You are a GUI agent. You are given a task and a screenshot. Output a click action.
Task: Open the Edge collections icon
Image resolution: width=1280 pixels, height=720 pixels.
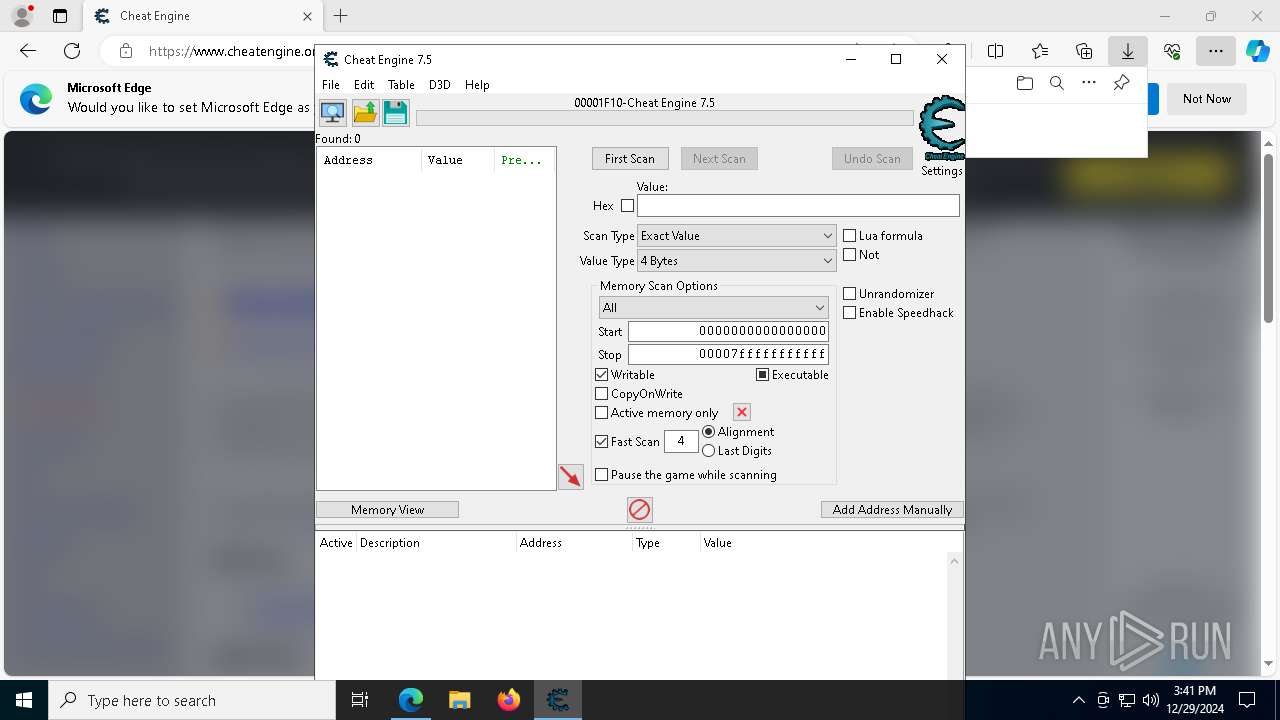click(x=1084, y=51)
